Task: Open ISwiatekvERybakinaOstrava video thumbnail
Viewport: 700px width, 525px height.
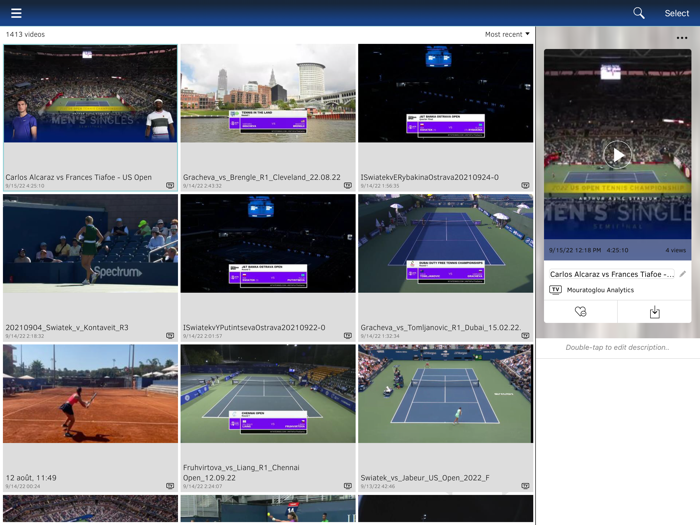Action: pos(446,93)
